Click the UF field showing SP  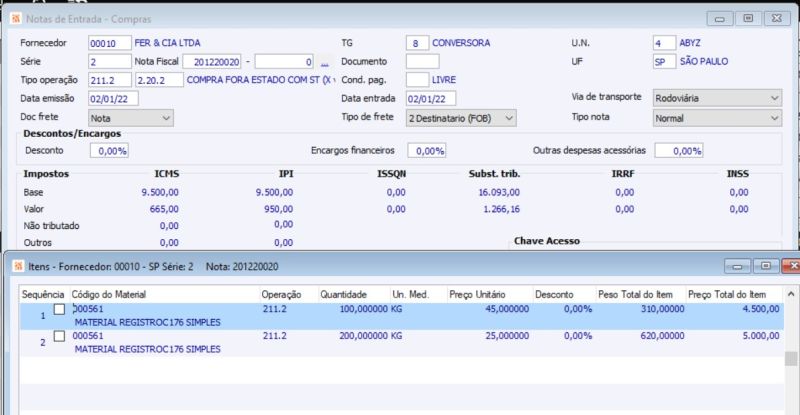click(664, 62)
